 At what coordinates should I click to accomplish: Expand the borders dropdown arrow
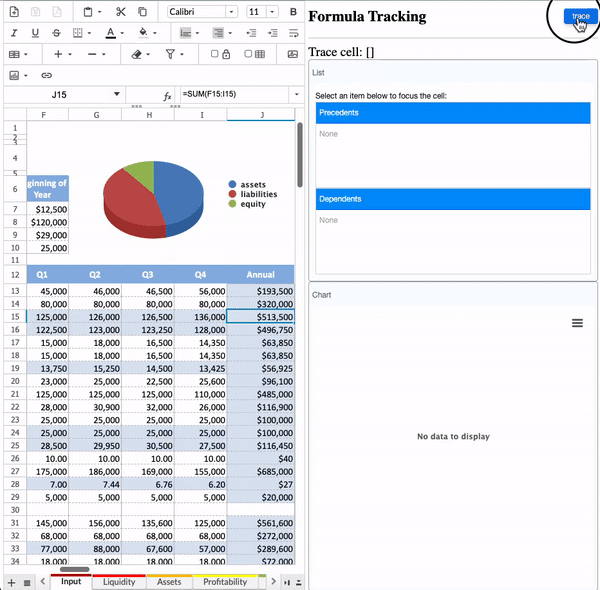89,33
